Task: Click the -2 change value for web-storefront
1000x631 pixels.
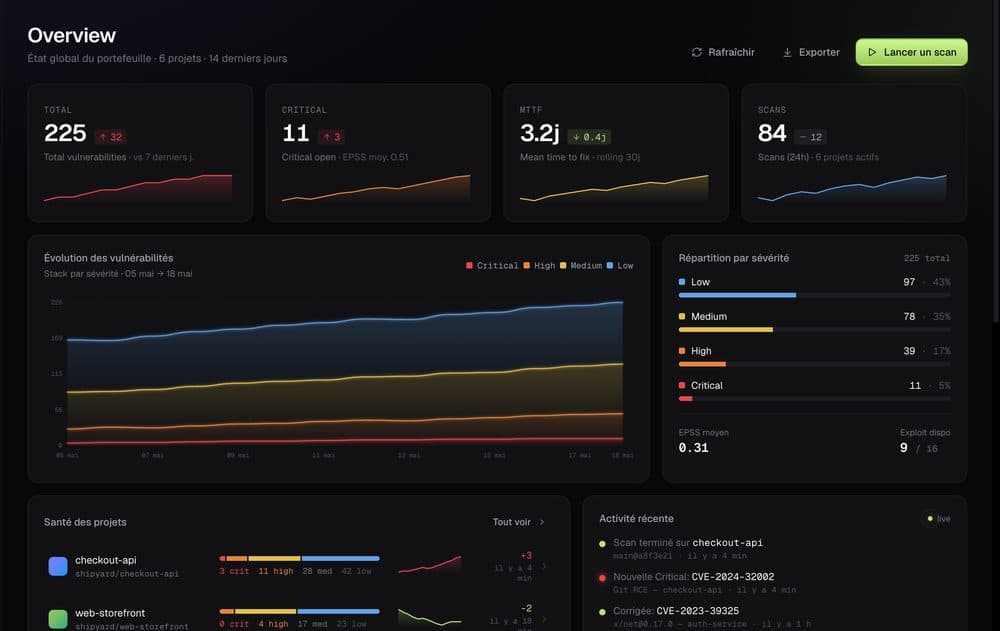Action: click(x=526, y=609)
